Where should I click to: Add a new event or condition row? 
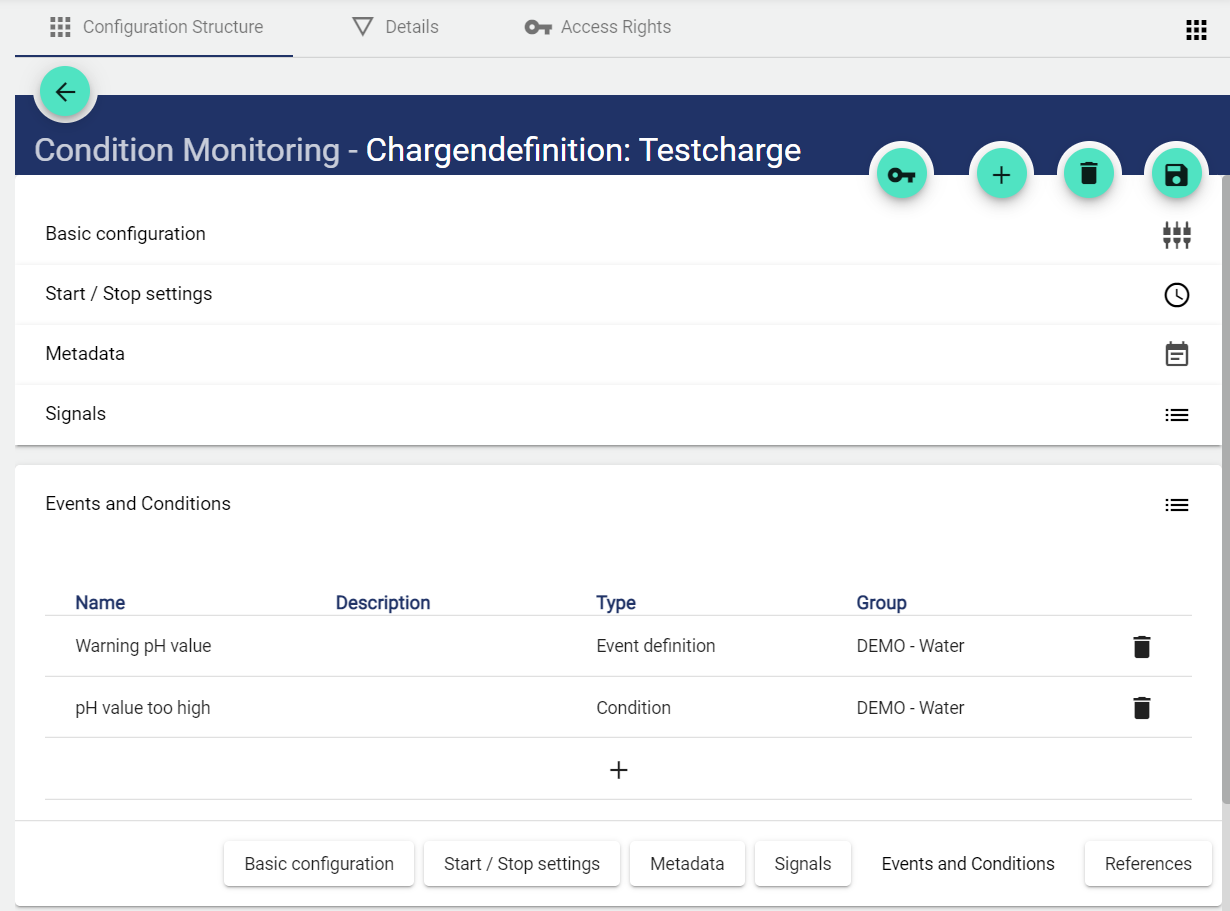618,770
